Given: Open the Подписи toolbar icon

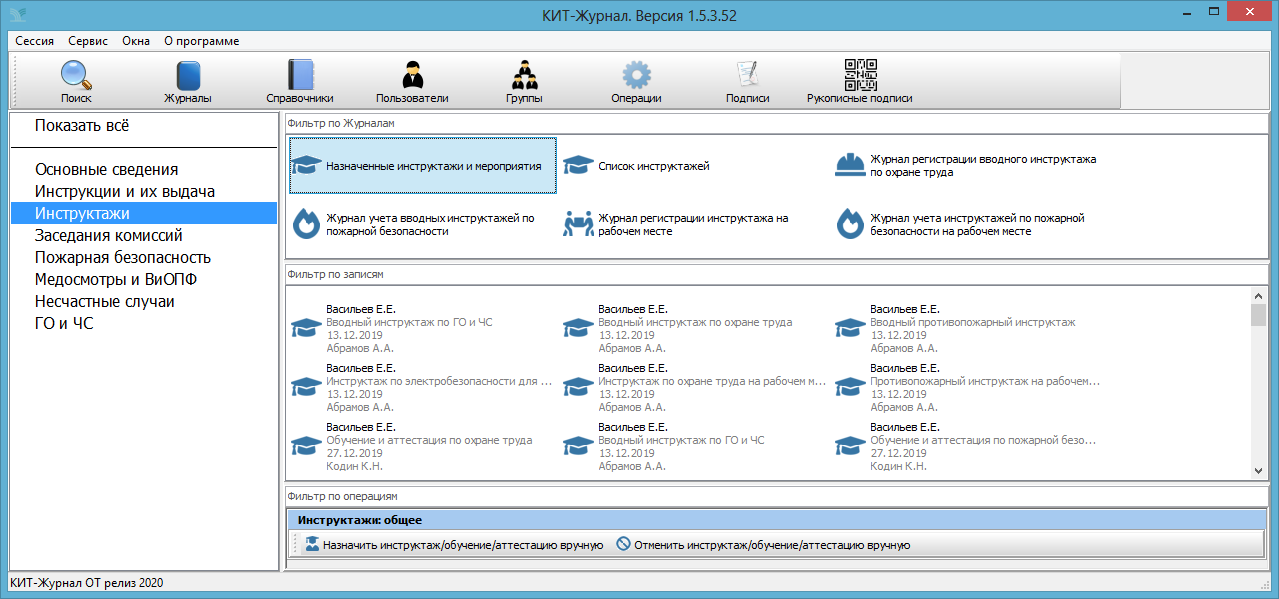Looking at the screenshot, I should click(747, 82).
